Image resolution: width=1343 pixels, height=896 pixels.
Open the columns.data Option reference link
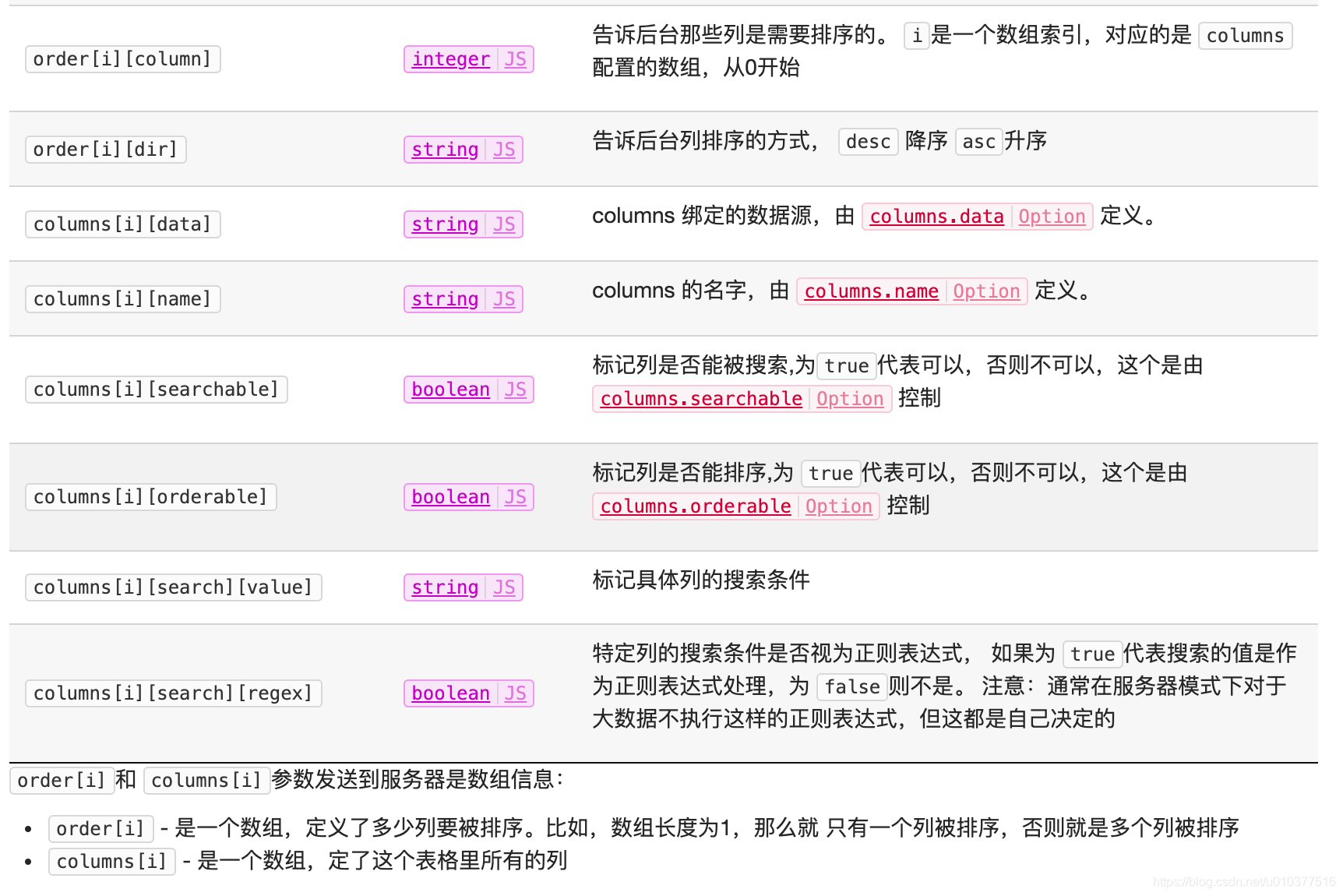tap(936, 216)
